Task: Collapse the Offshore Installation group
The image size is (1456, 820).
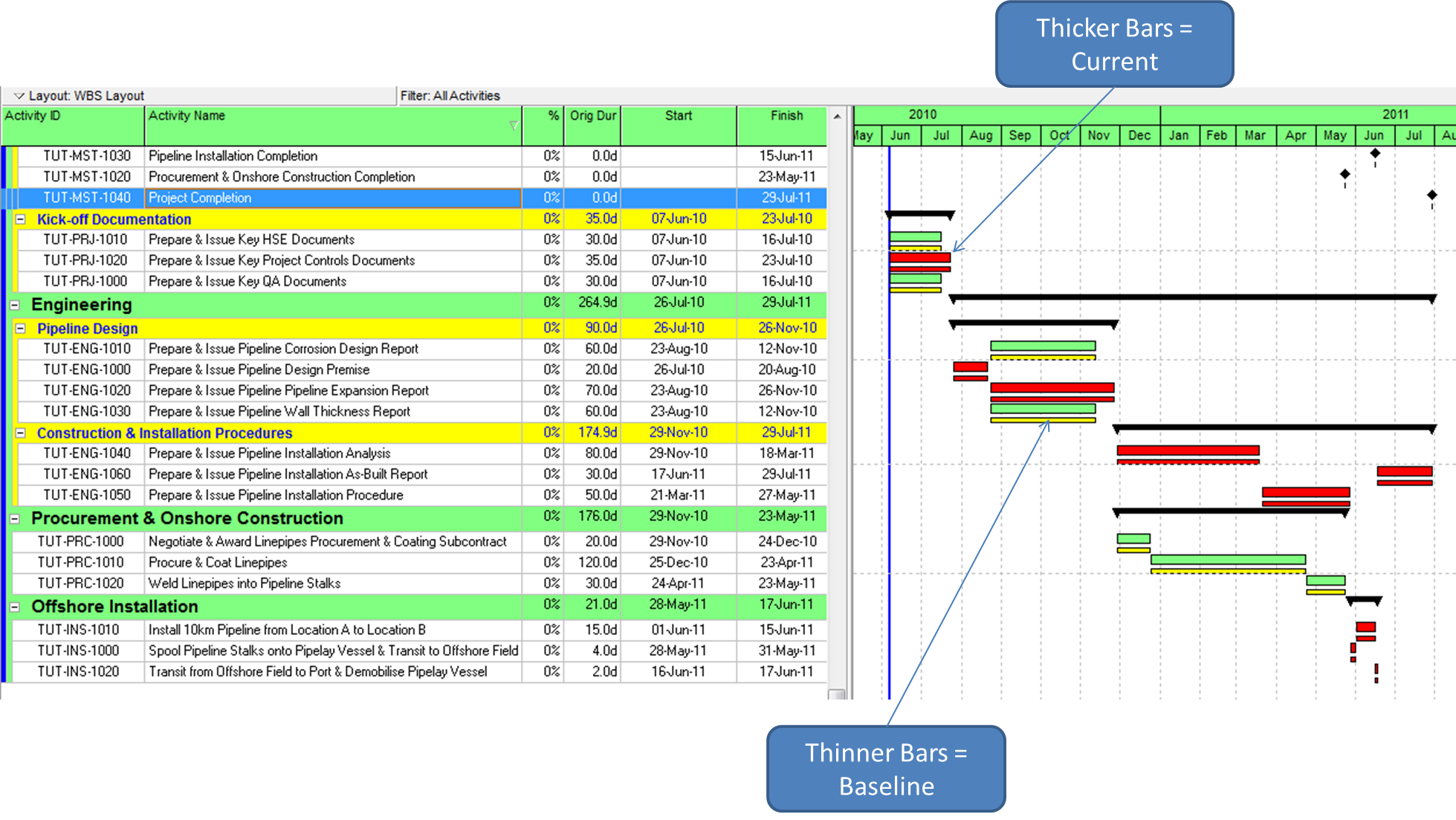Action: pos(15,607)
